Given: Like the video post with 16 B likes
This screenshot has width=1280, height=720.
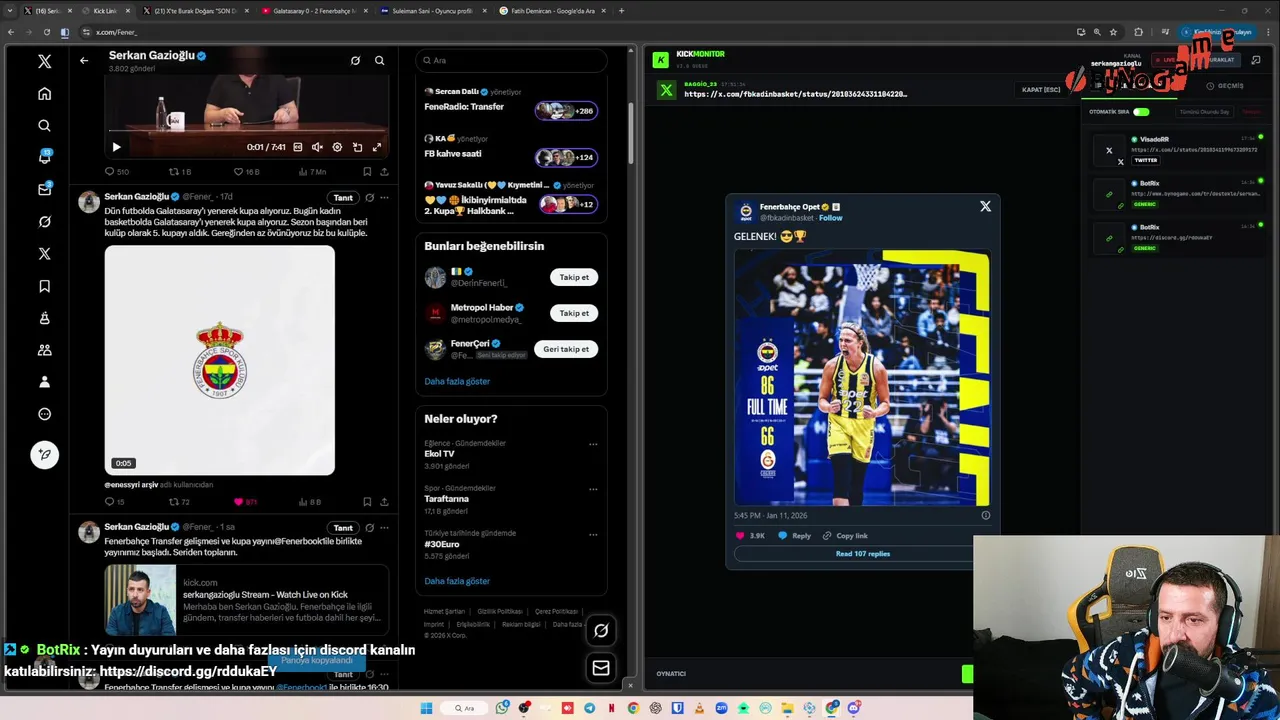Looking at the screenshot, I should coord(246,172).
